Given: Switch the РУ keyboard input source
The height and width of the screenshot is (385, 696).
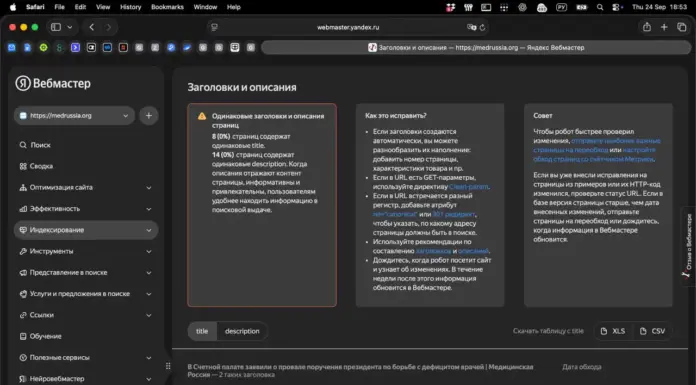Looking at the screenshot, I should click(562, 7).
